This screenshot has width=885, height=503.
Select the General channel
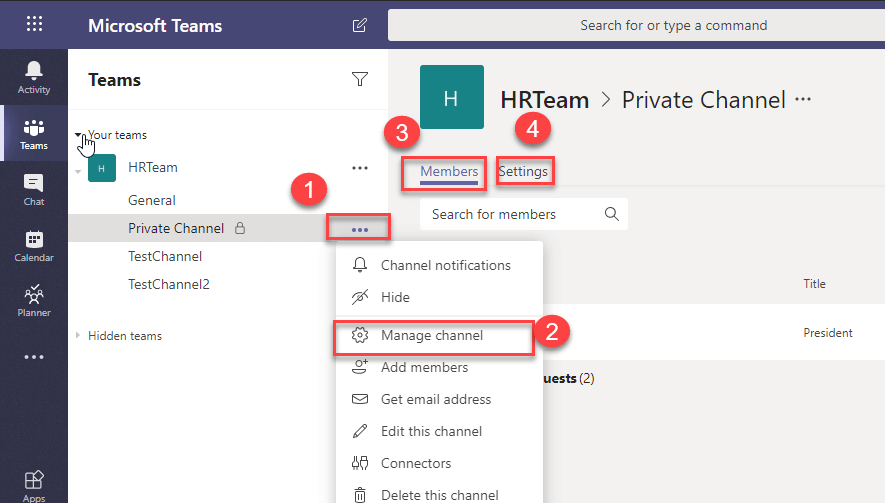[152, 200]
